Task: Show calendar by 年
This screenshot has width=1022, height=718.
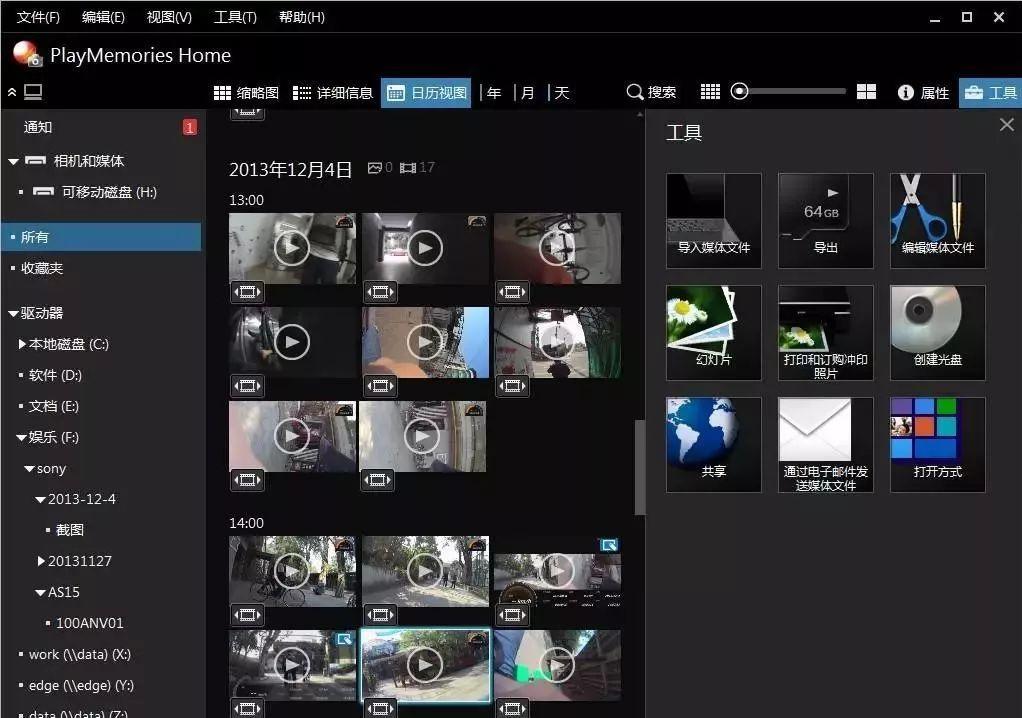Action: [494, 93]
